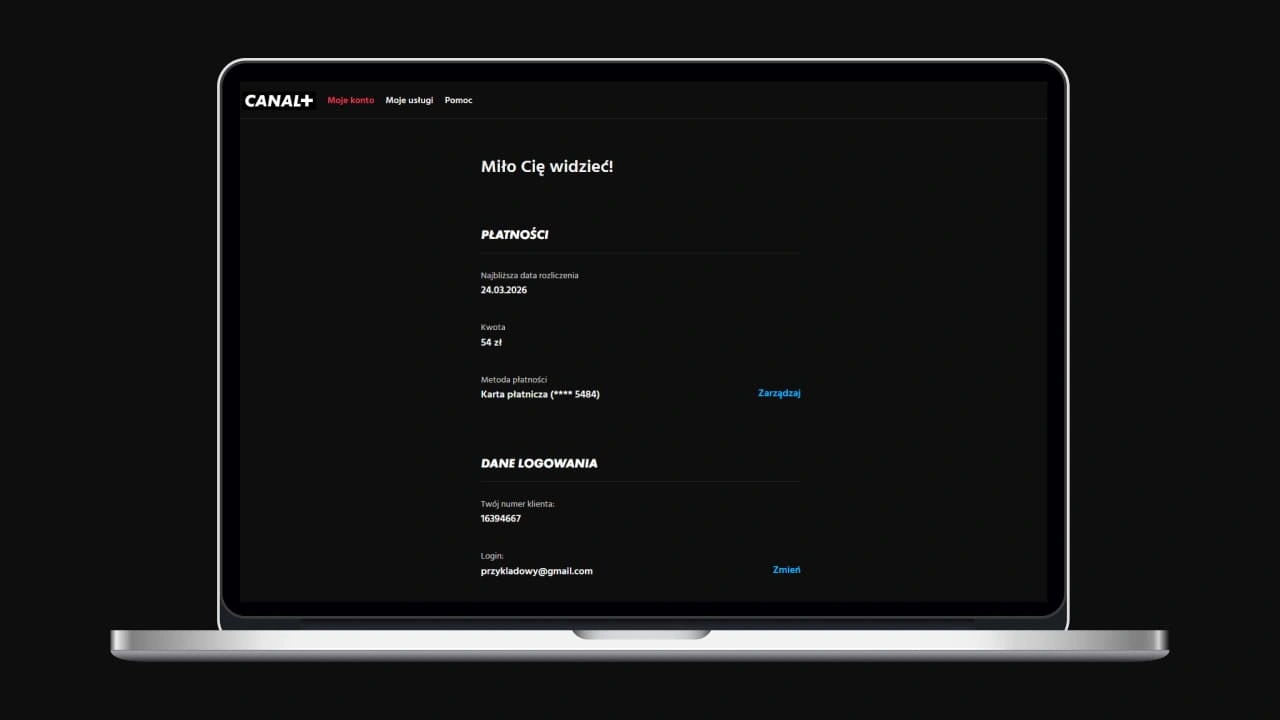Select the email przykladowy@gmail.com
1280x720 pixels.
(536, 571)
